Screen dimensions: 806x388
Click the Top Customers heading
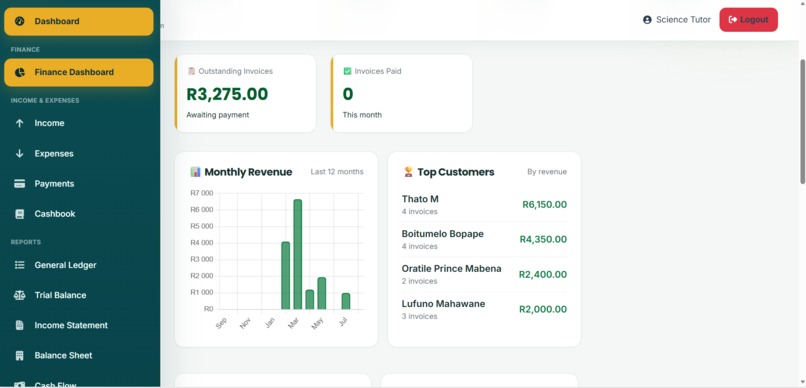click(456, 172)
